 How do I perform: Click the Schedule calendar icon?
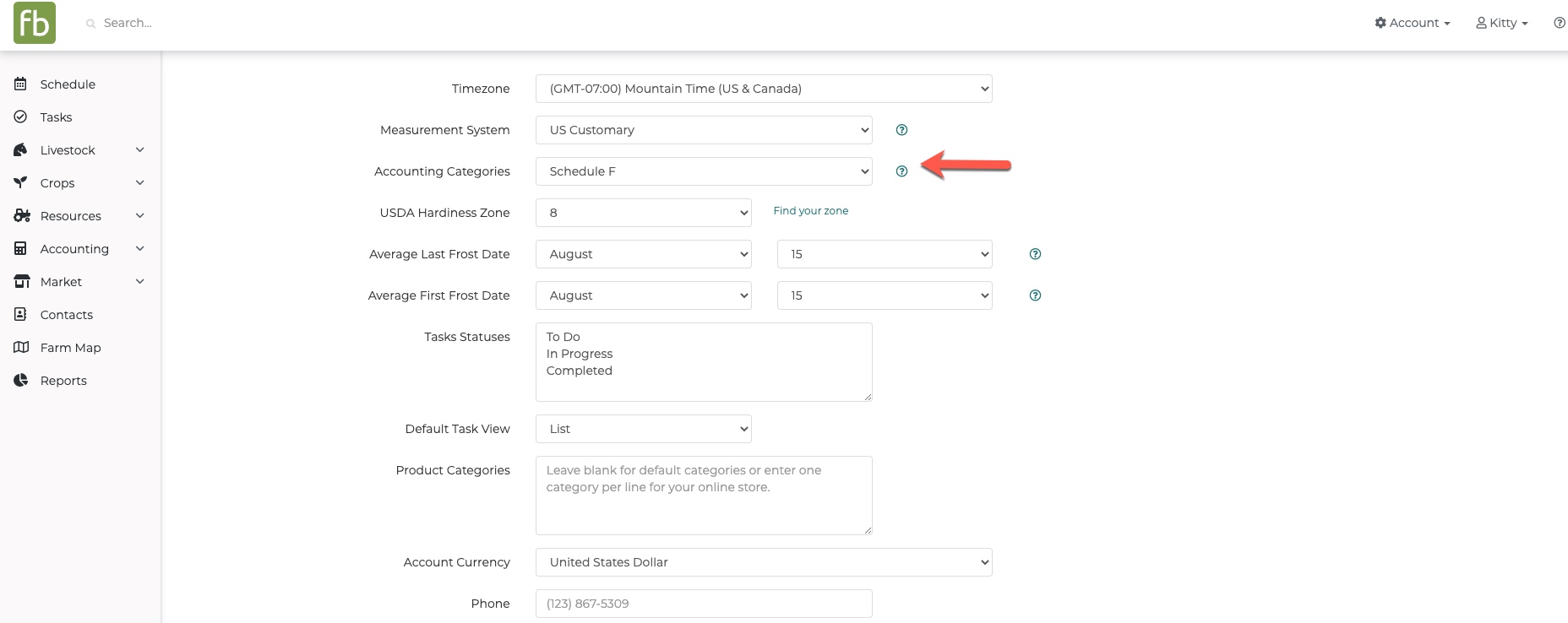tap(21, 84)
